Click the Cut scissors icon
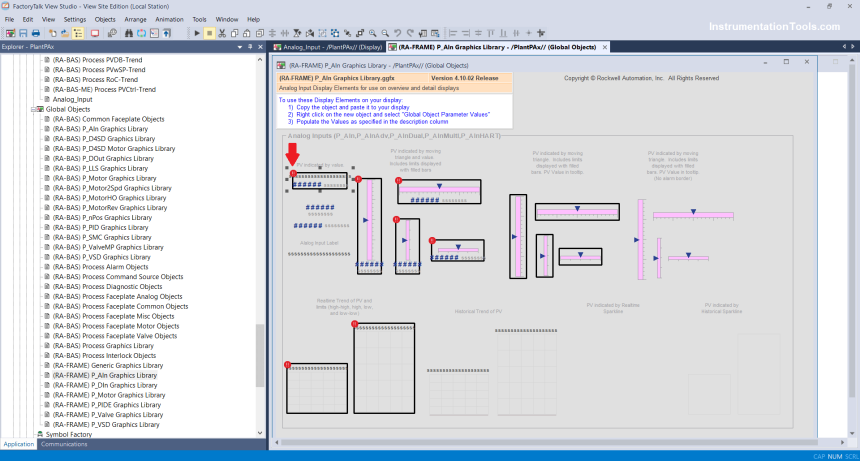Viewport: 860px width, 461px height. click(x=222, y=33)
